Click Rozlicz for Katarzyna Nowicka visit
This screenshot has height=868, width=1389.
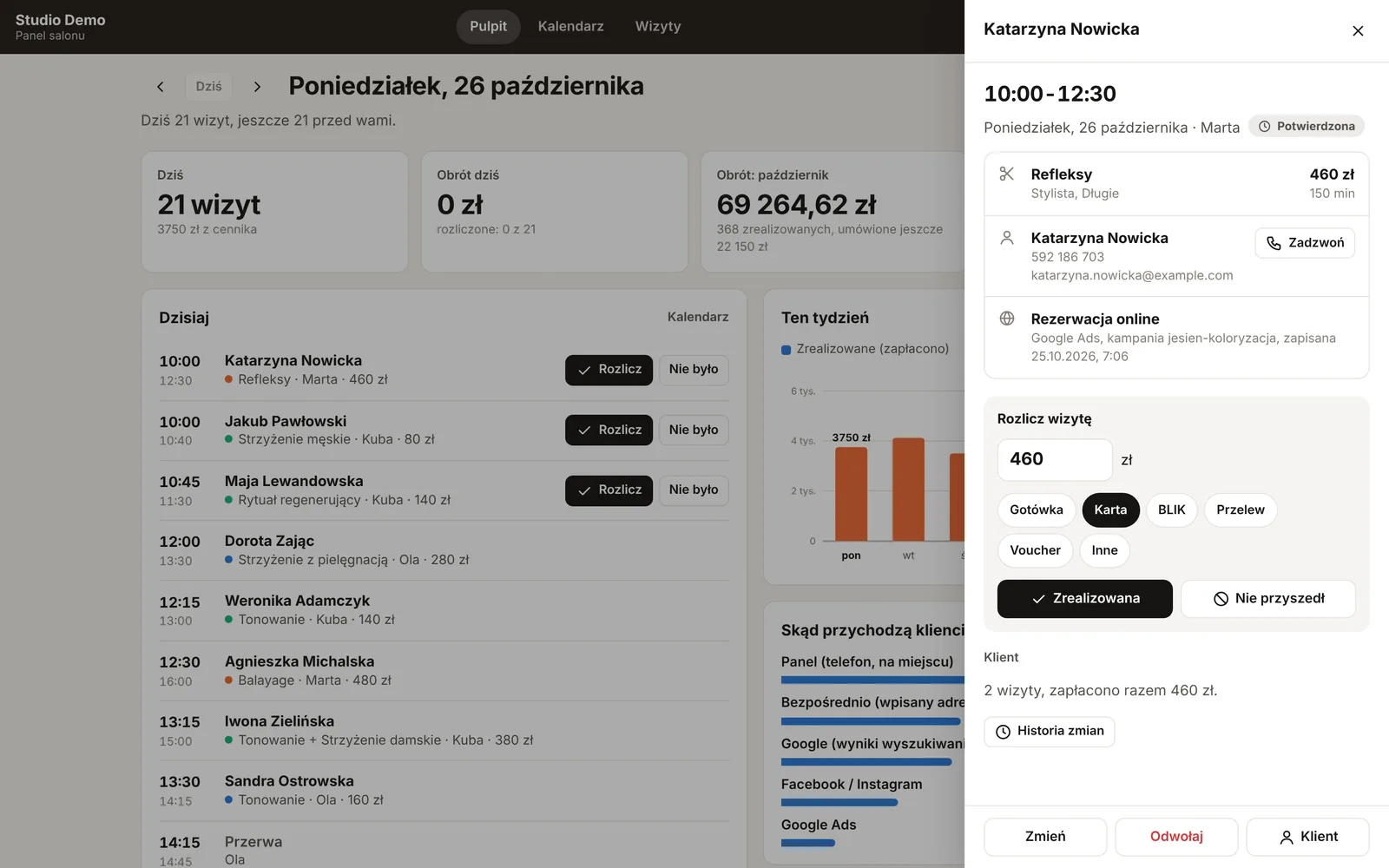tap(609, 370)
